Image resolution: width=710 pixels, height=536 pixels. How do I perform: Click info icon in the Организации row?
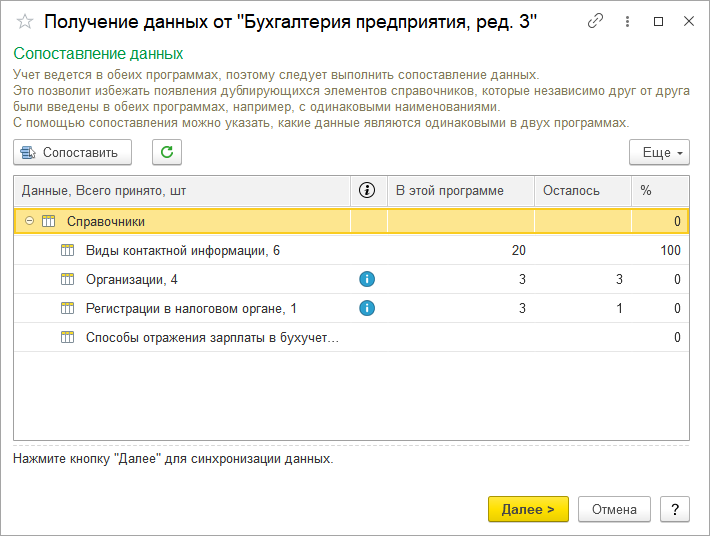point(367,280)
